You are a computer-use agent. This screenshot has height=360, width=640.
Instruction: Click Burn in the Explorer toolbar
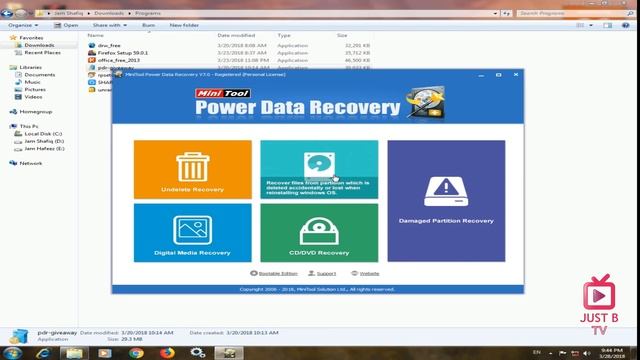(148, 25)
